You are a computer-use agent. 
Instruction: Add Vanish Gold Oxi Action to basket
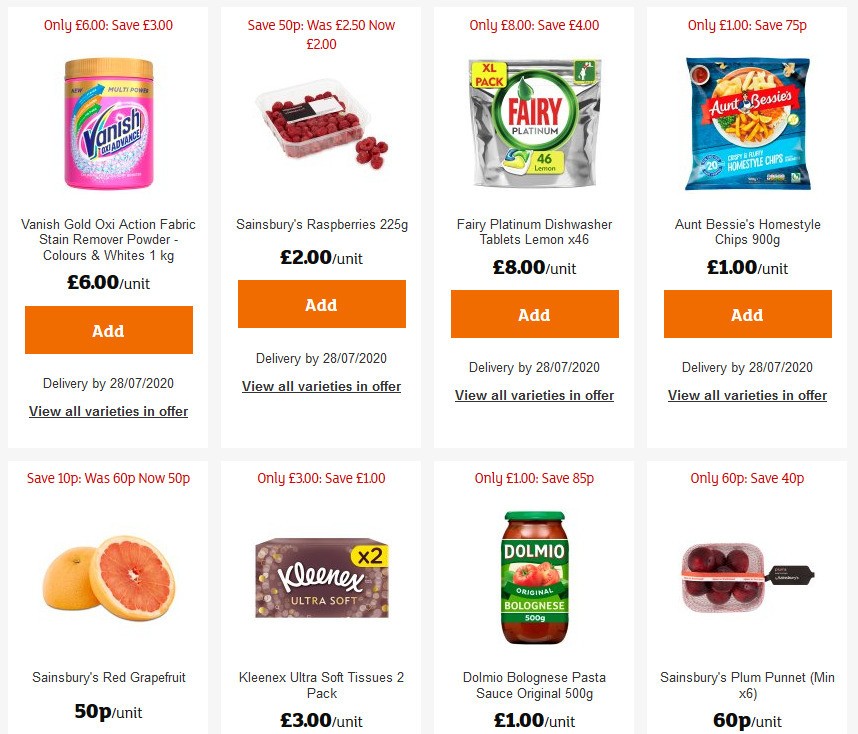coord(108,330)
